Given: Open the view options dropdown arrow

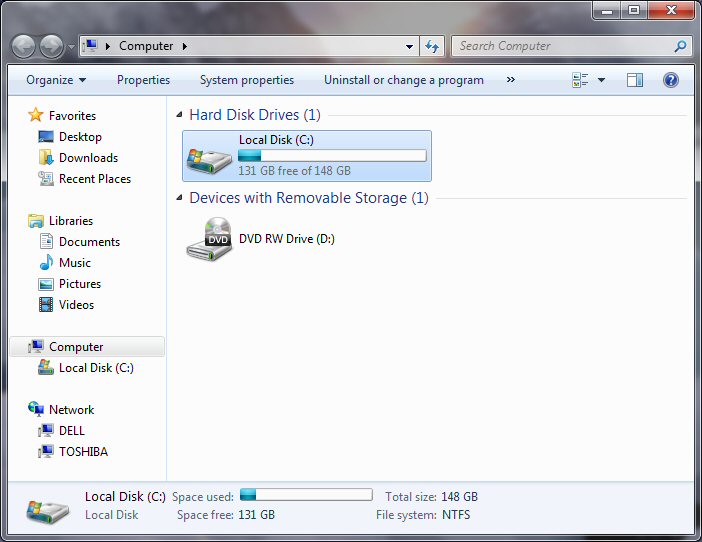Looking at the screenshot, I should (x=601, y=80).
